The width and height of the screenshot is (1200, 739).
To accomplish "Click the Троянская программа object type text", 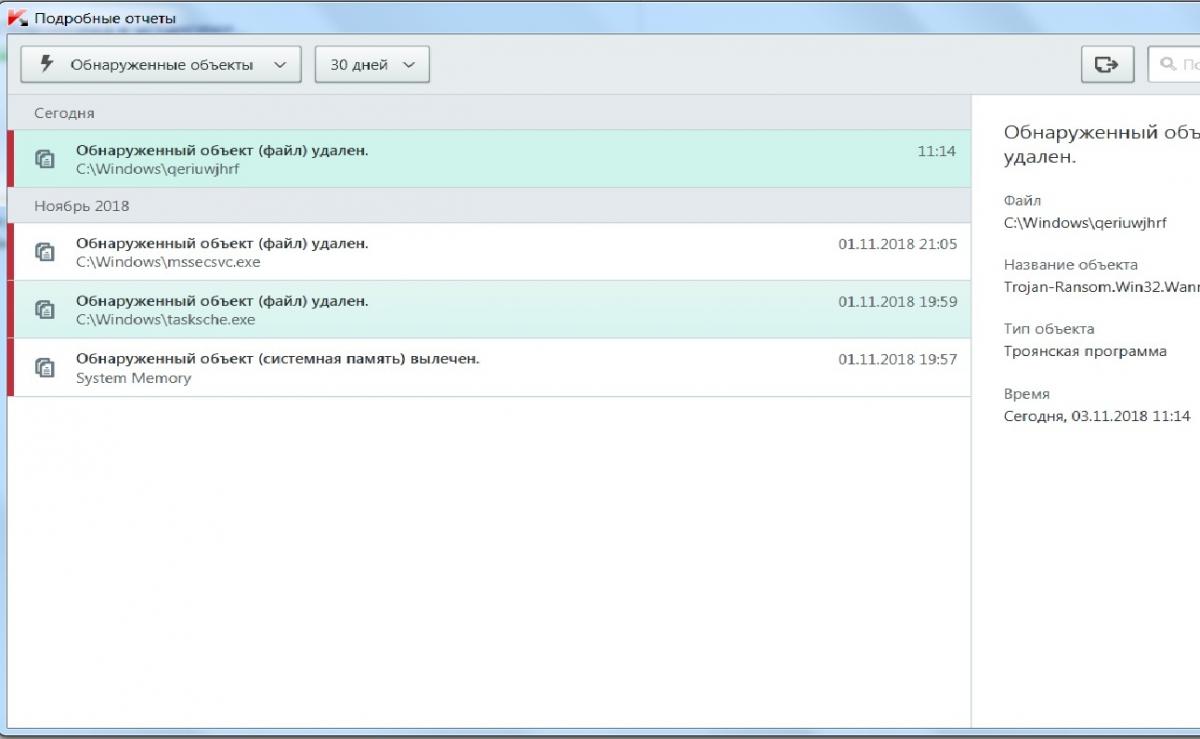I will coord(1085,351).
